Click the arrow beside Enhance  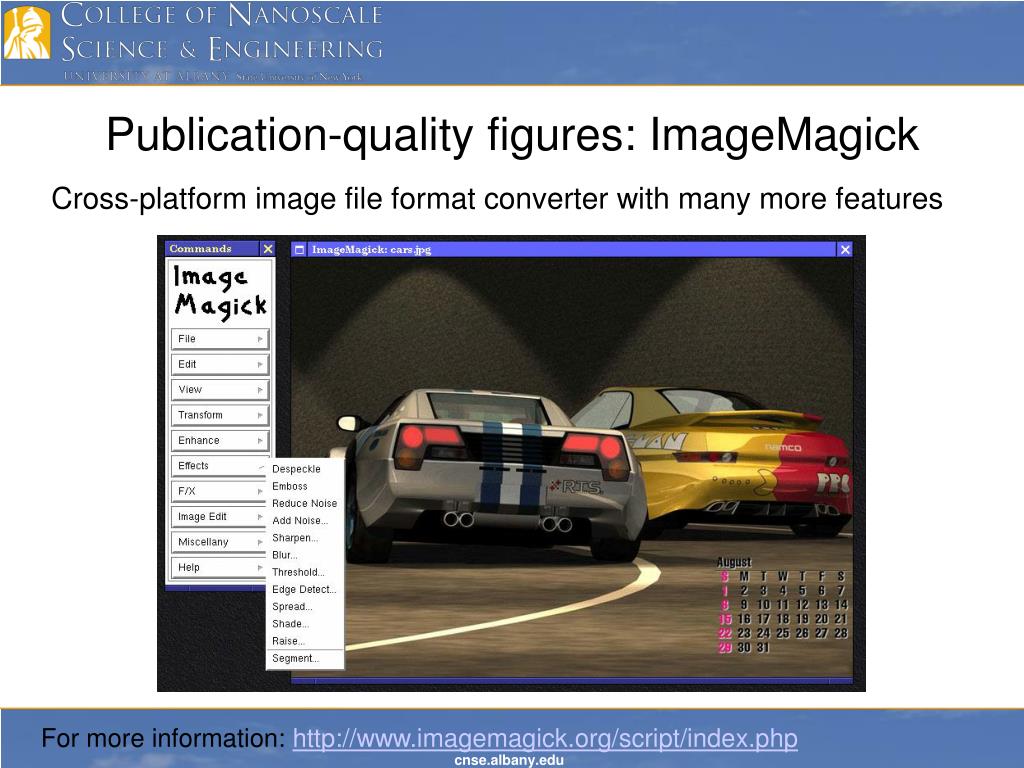(x=260, y=441)
